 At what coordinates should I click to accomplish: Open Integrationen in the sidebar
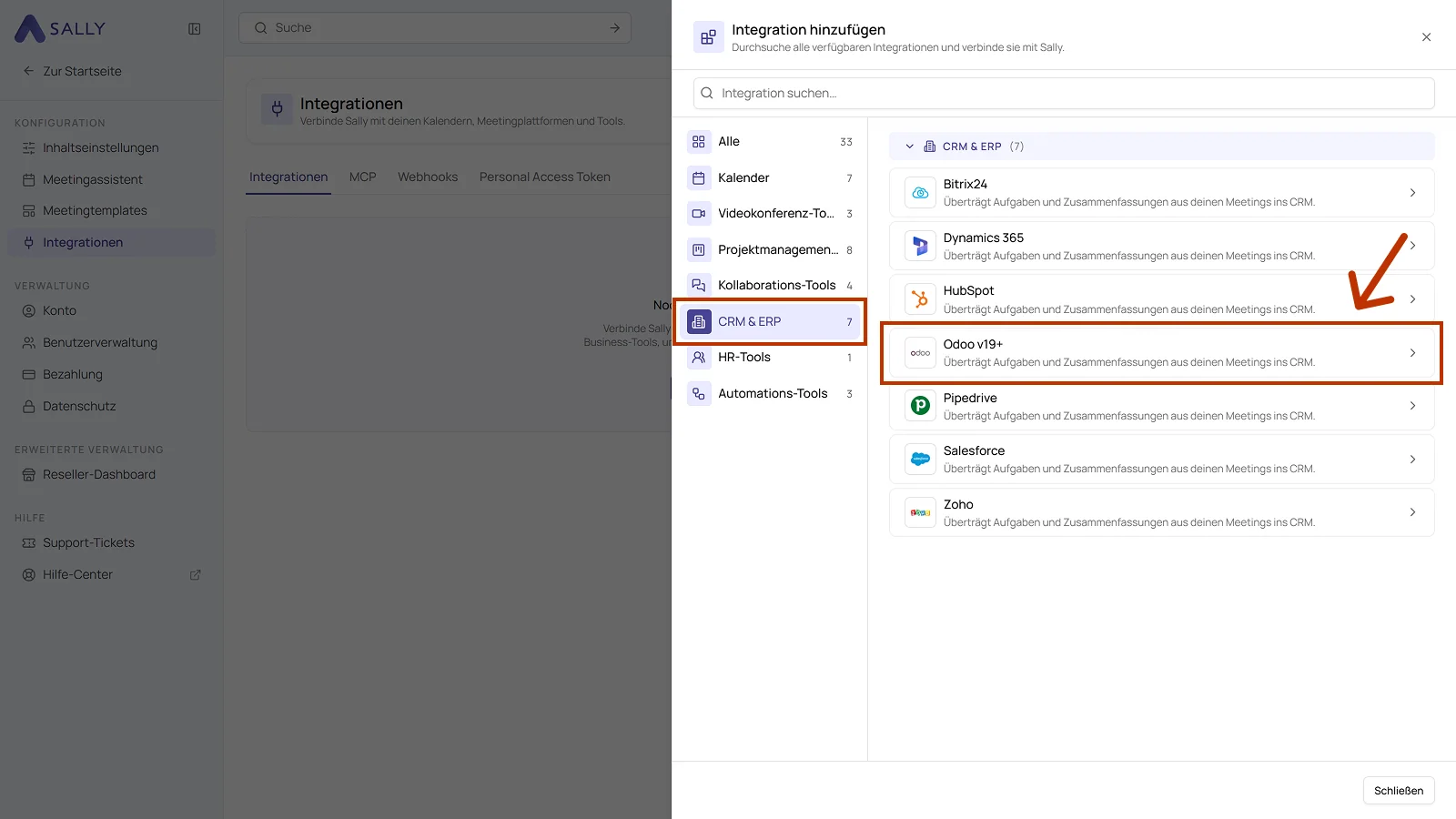[x=111, y=243]
